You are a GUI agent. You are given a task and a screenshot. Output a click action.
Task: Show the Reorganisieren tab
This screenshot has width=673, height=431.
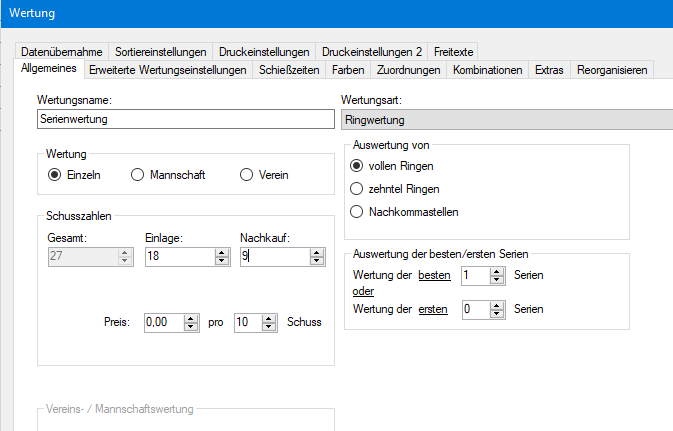click(613, 70)
